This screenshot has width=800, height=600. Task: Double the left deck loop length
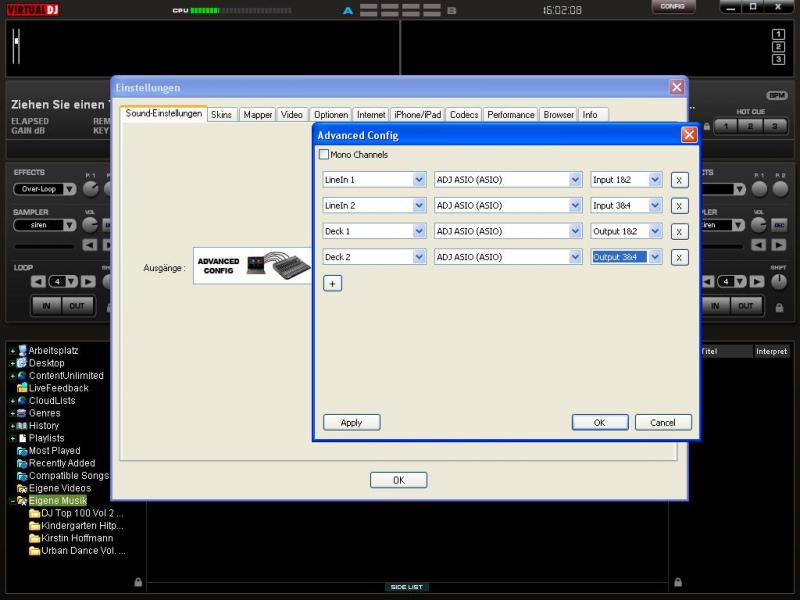click(88, 282)
